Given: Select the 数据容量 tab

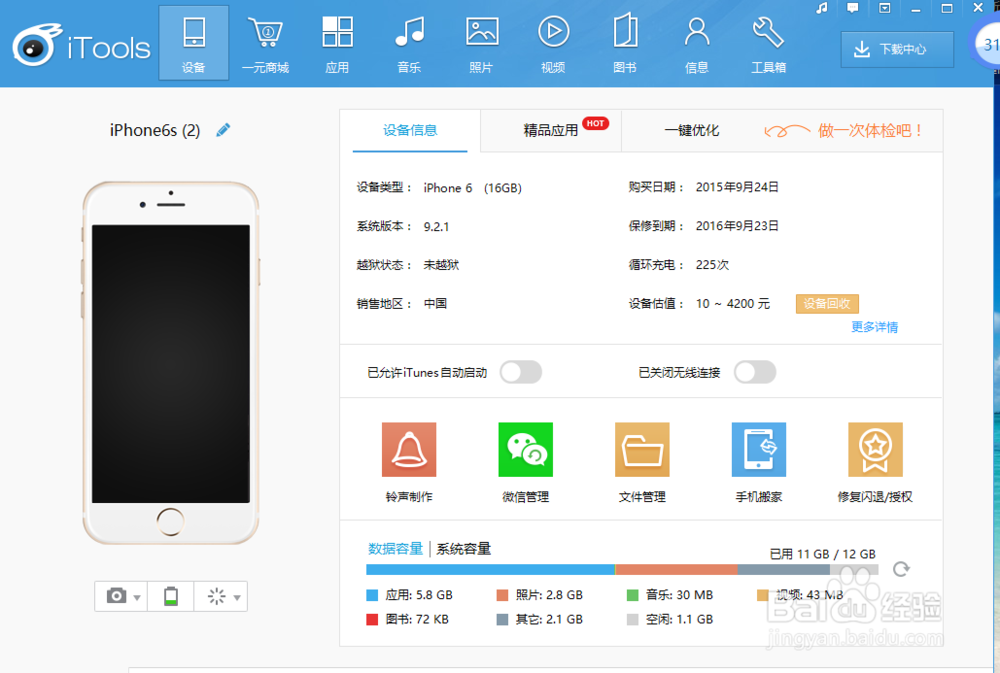Looking at the screenshot, I should (x=395, y=549).
